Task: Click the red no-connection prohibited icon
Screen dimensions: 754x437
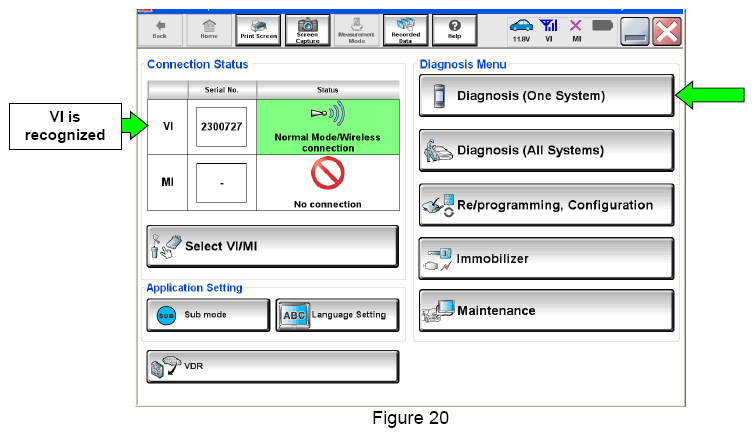Action: [327, 174]
